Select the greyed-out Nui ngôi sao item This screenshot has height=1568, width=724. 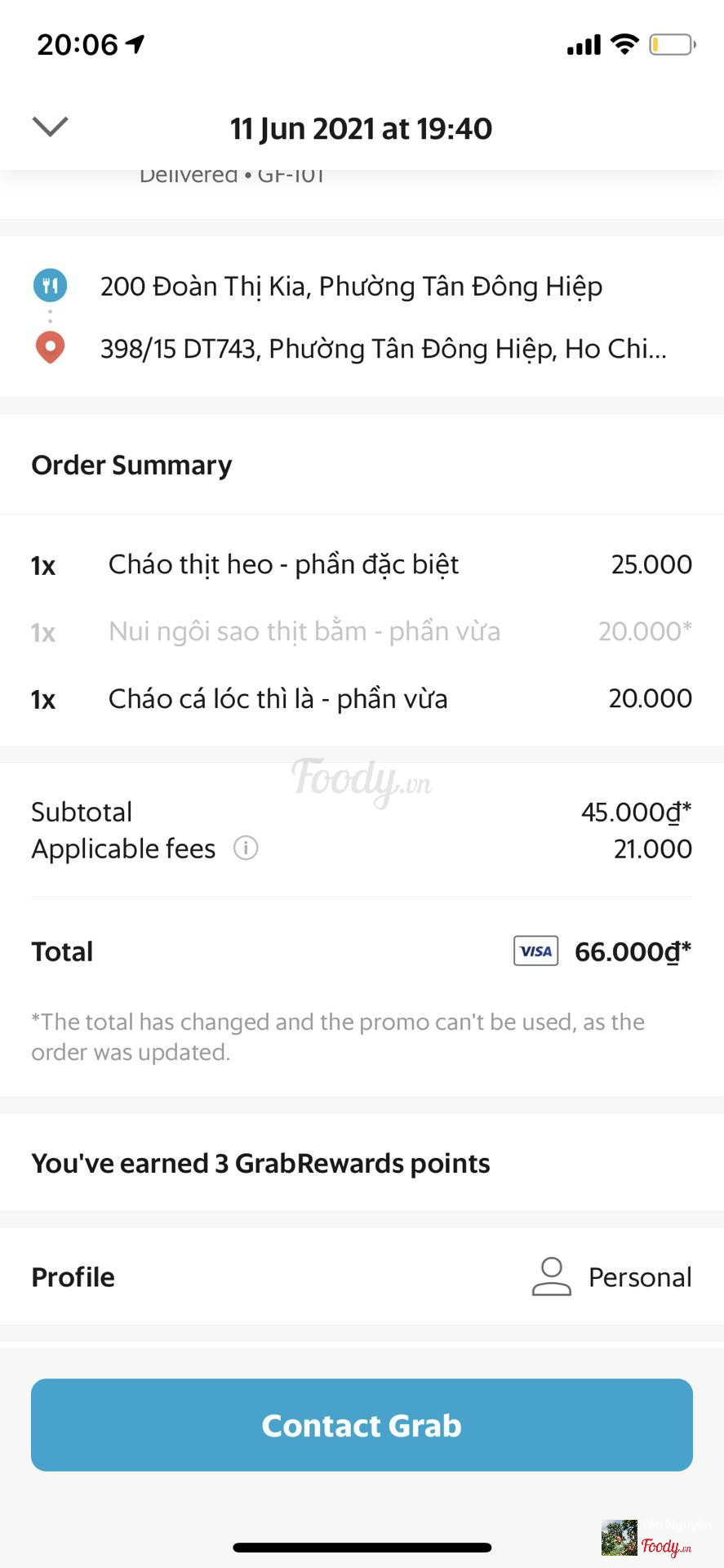coord(304,631)
